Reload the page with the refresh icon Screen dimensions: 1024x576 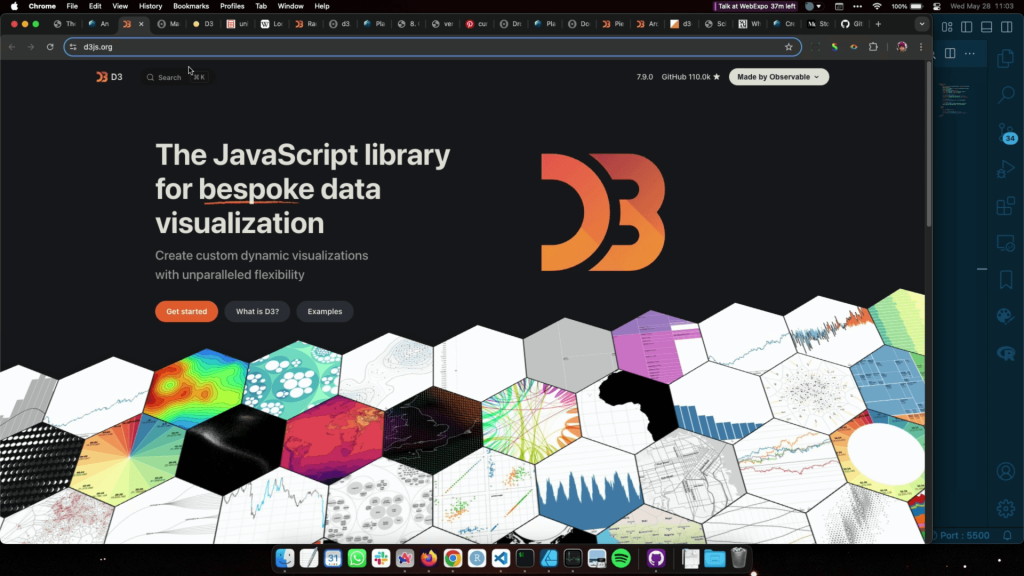click(x=50, y=47)
